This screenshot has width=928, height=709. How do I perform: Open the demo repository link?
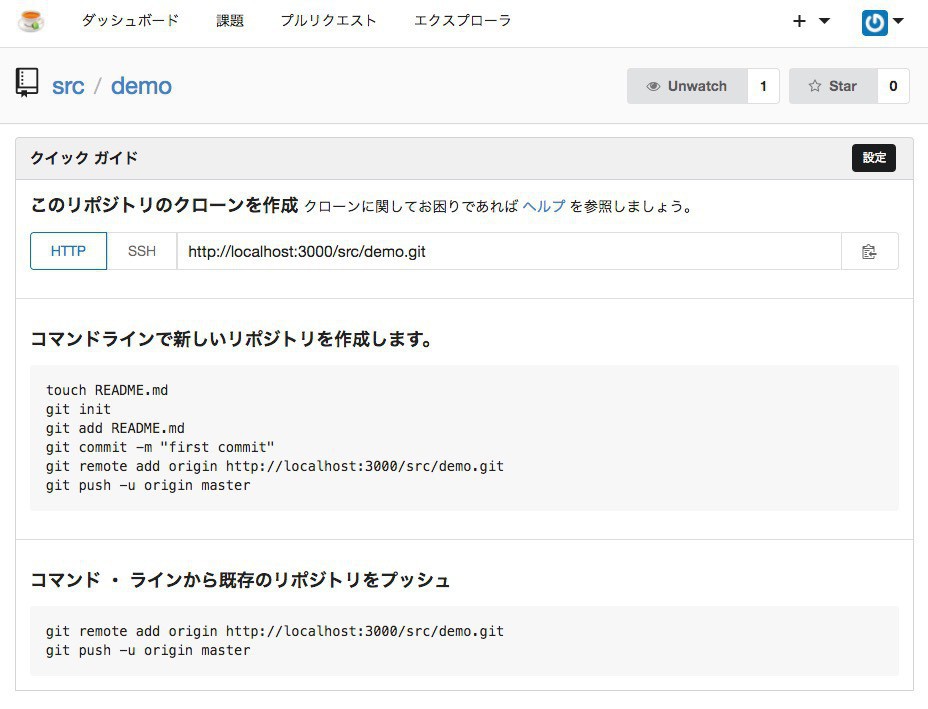[141, 86]
